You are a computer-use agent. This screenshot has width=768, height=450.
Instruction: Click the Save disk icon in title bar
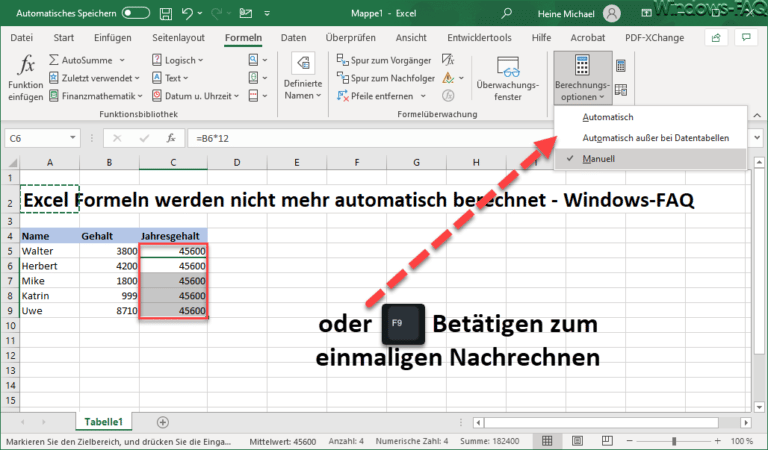click(166, 14)
